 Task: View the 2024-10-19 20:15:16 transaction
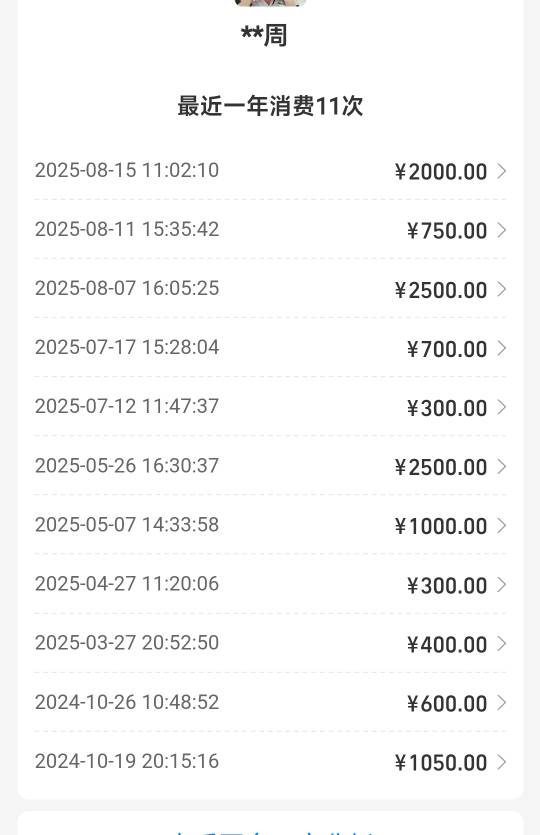tap(270, 762)
